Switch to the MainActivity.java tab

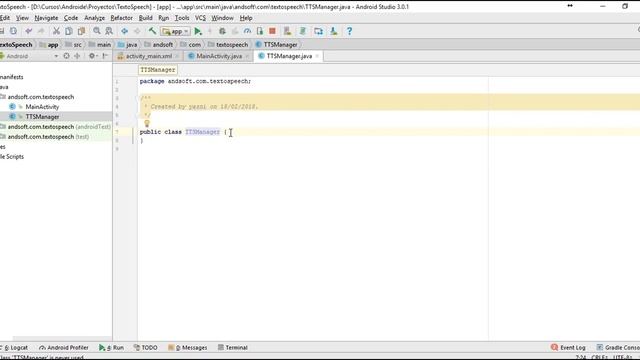219,56
